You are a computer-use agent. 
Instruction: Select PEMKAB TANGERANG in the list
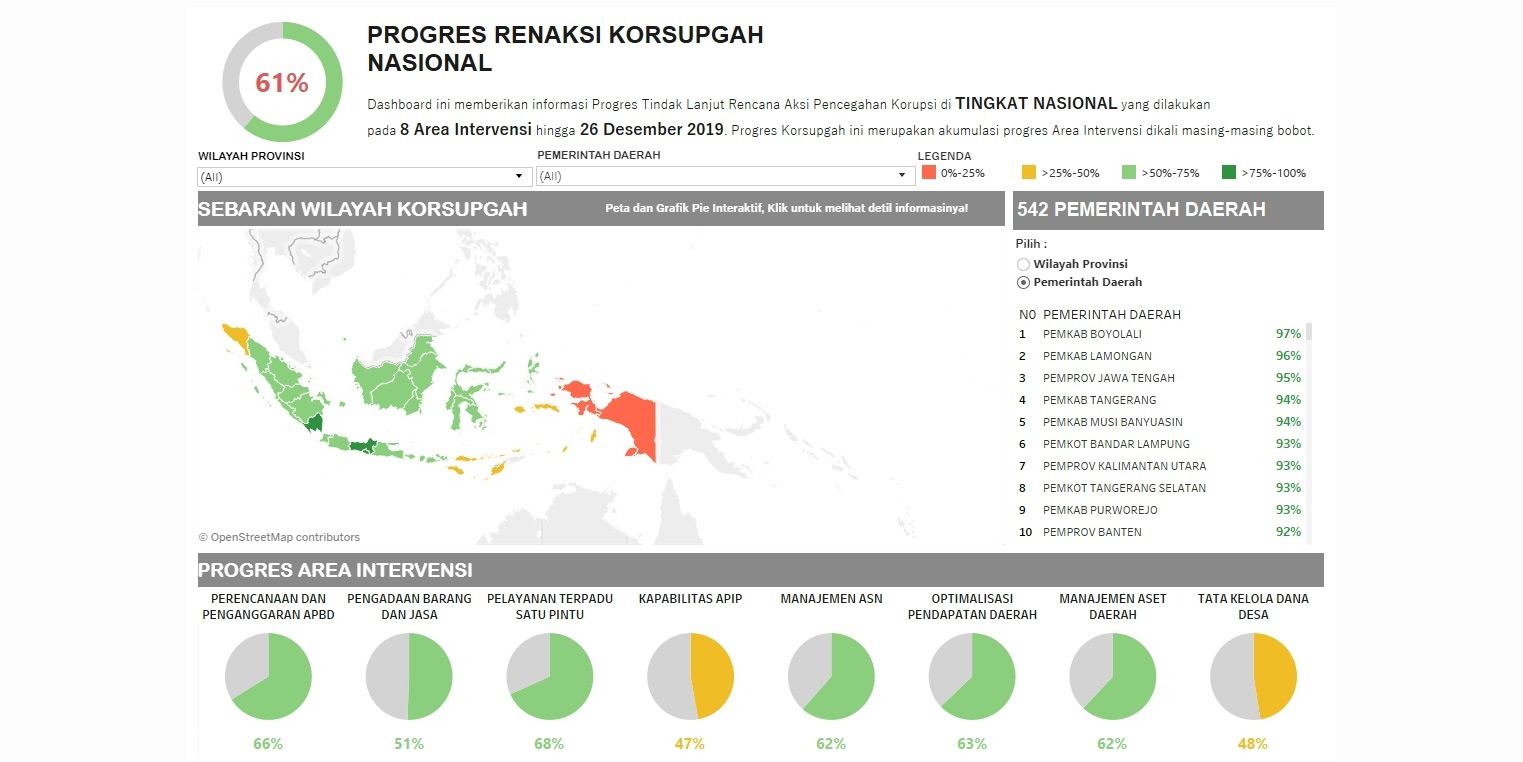tap(1099, 400)
